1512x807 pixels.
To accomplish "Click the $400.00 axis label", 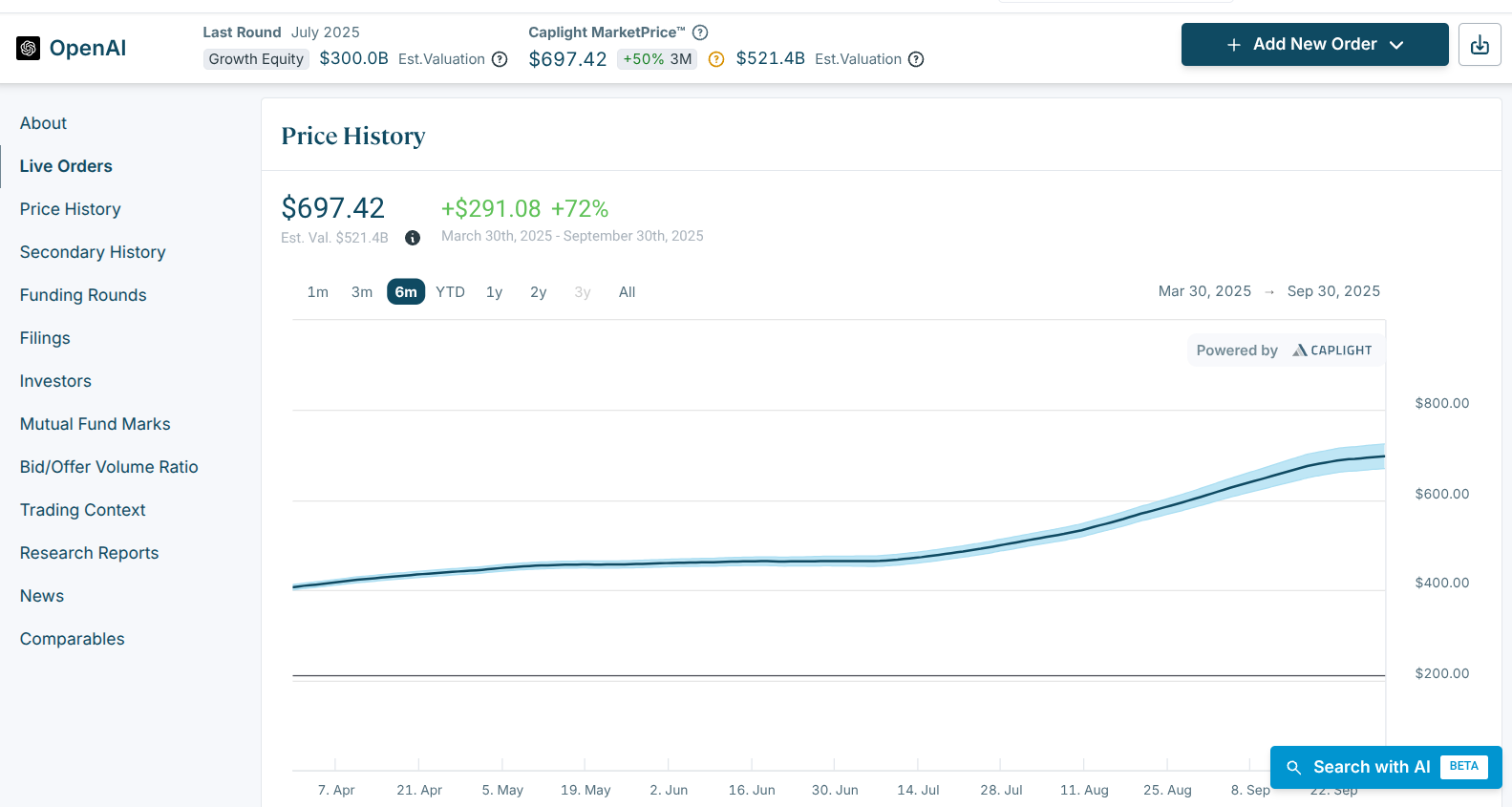I will (1442, 583).
